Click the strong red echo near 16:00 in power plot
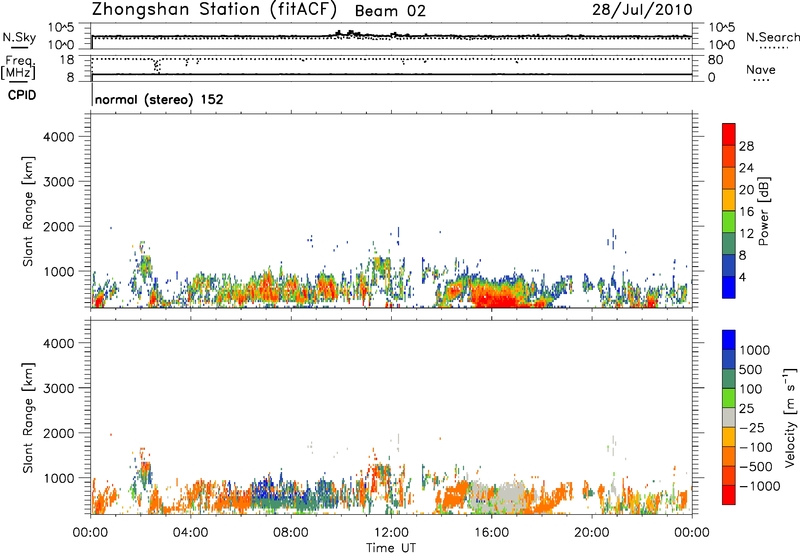The height and width of the screenshot is (554, 800). coord(497,297)
